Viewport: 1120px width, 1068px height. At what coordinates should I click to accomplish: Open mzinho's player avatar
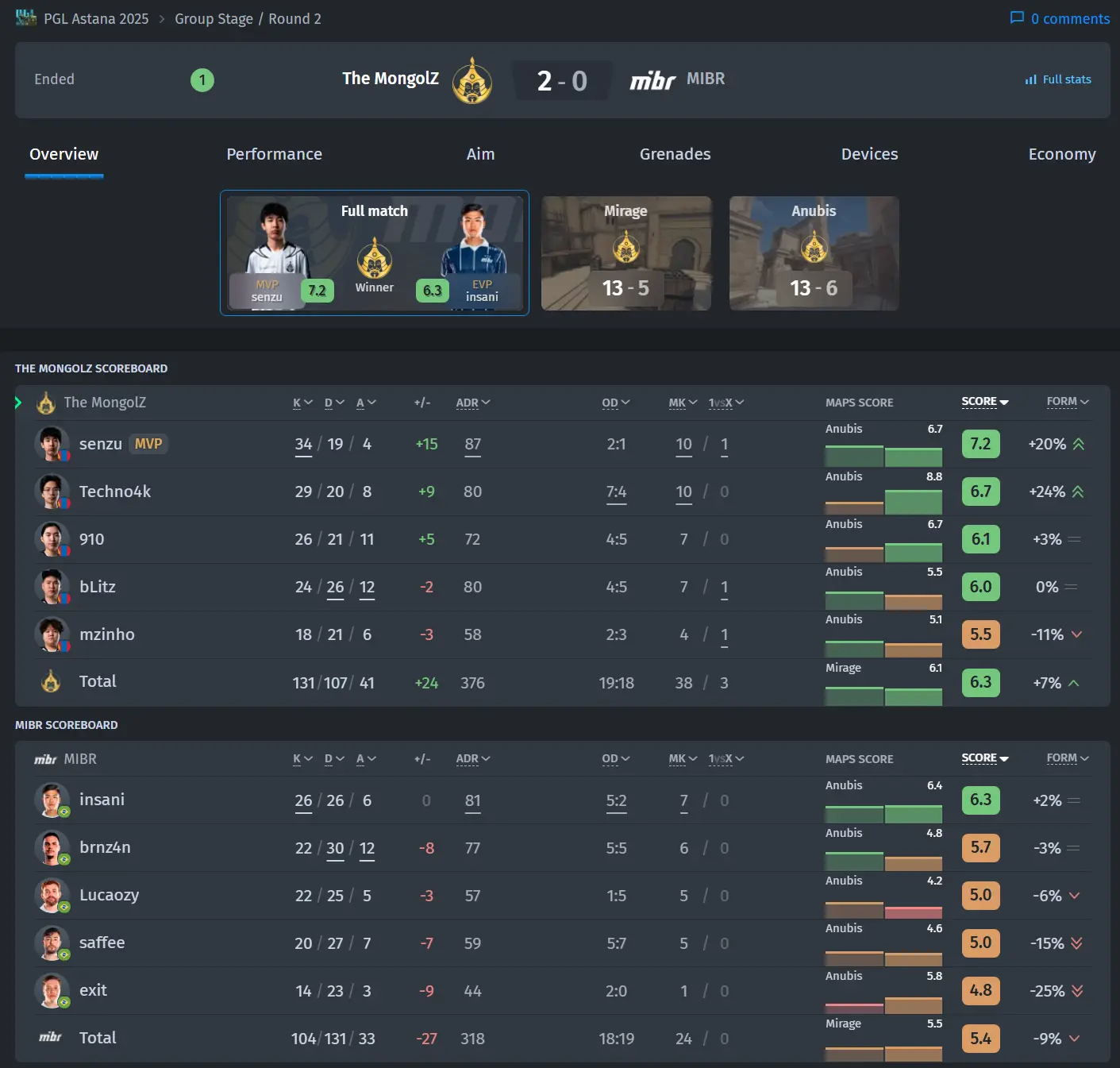coord(52,634)
